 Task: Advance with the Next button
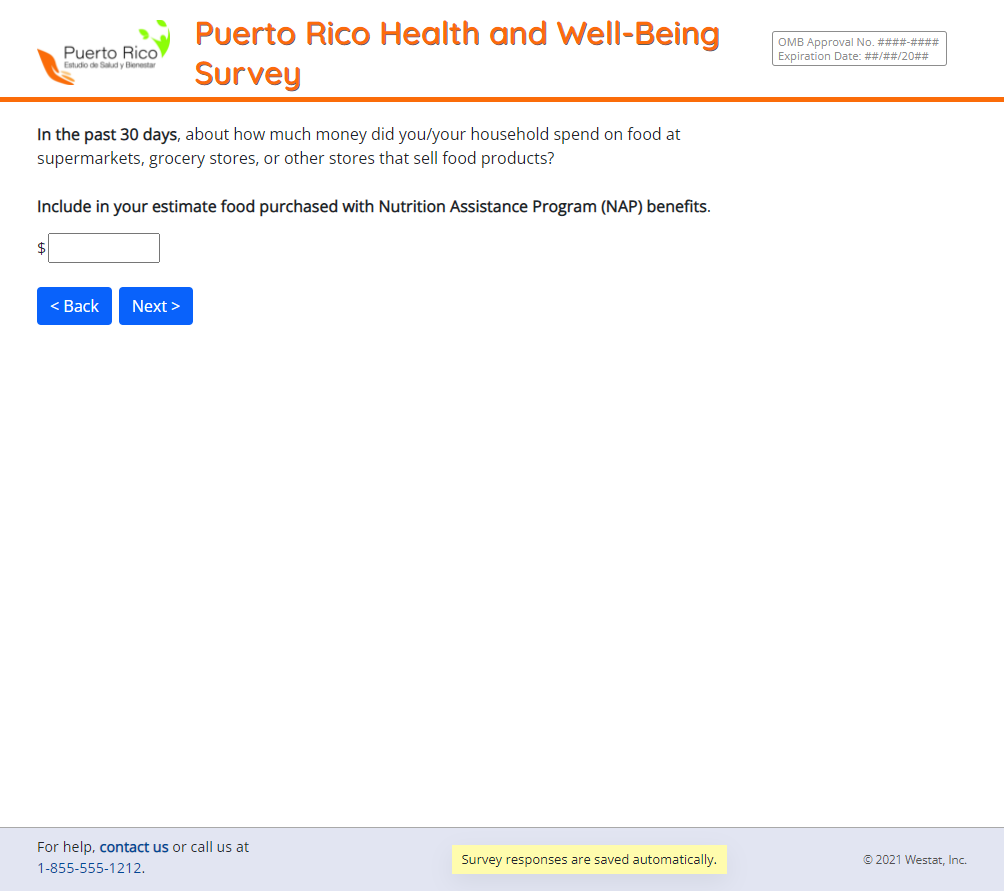[x=156, y=306]
